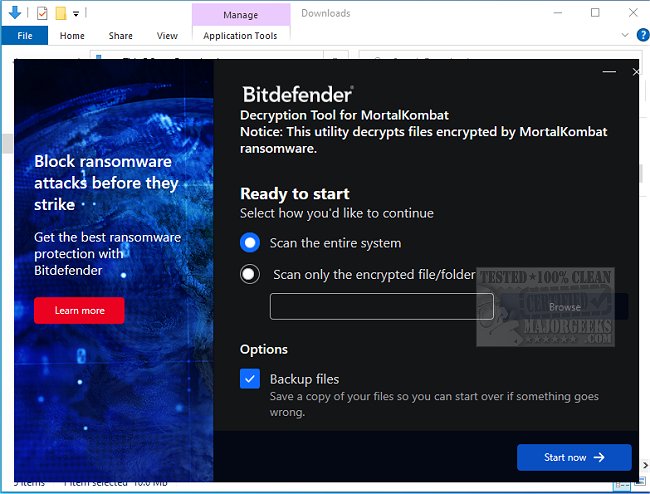Switch to the Home ribbon tab

72,36
